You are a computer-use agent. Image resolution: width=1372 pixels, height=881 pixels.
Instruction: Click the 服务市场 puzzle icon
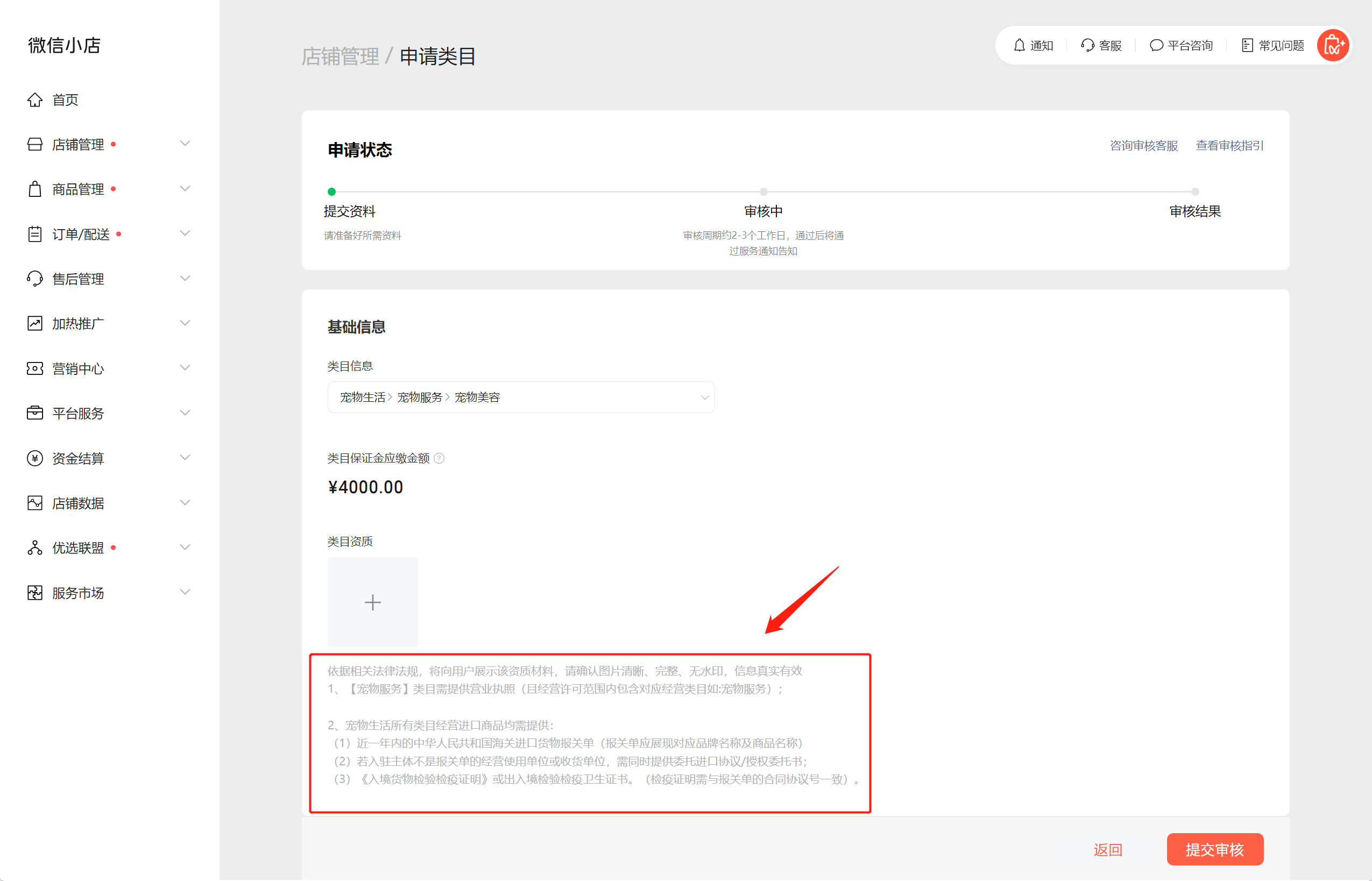[x=35, y=593]
